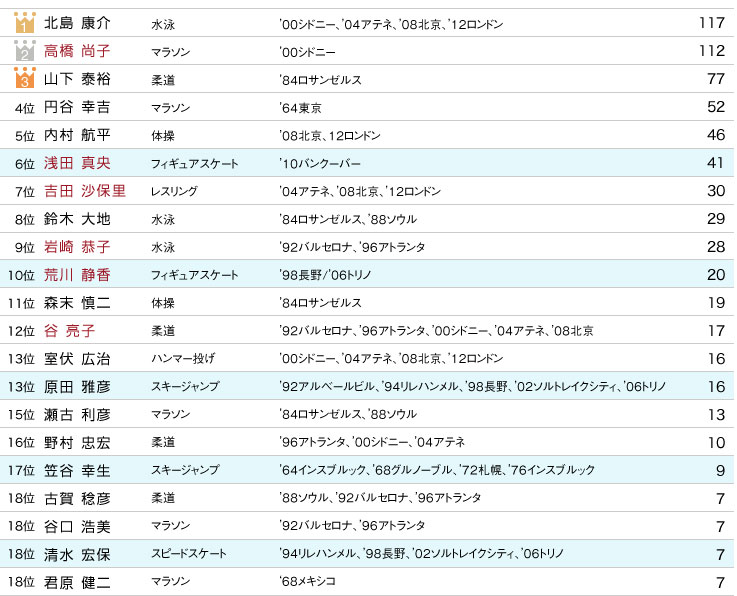Select the name 原田 雅彦
This screenshot has width=737, height=596.
point(77,386)
